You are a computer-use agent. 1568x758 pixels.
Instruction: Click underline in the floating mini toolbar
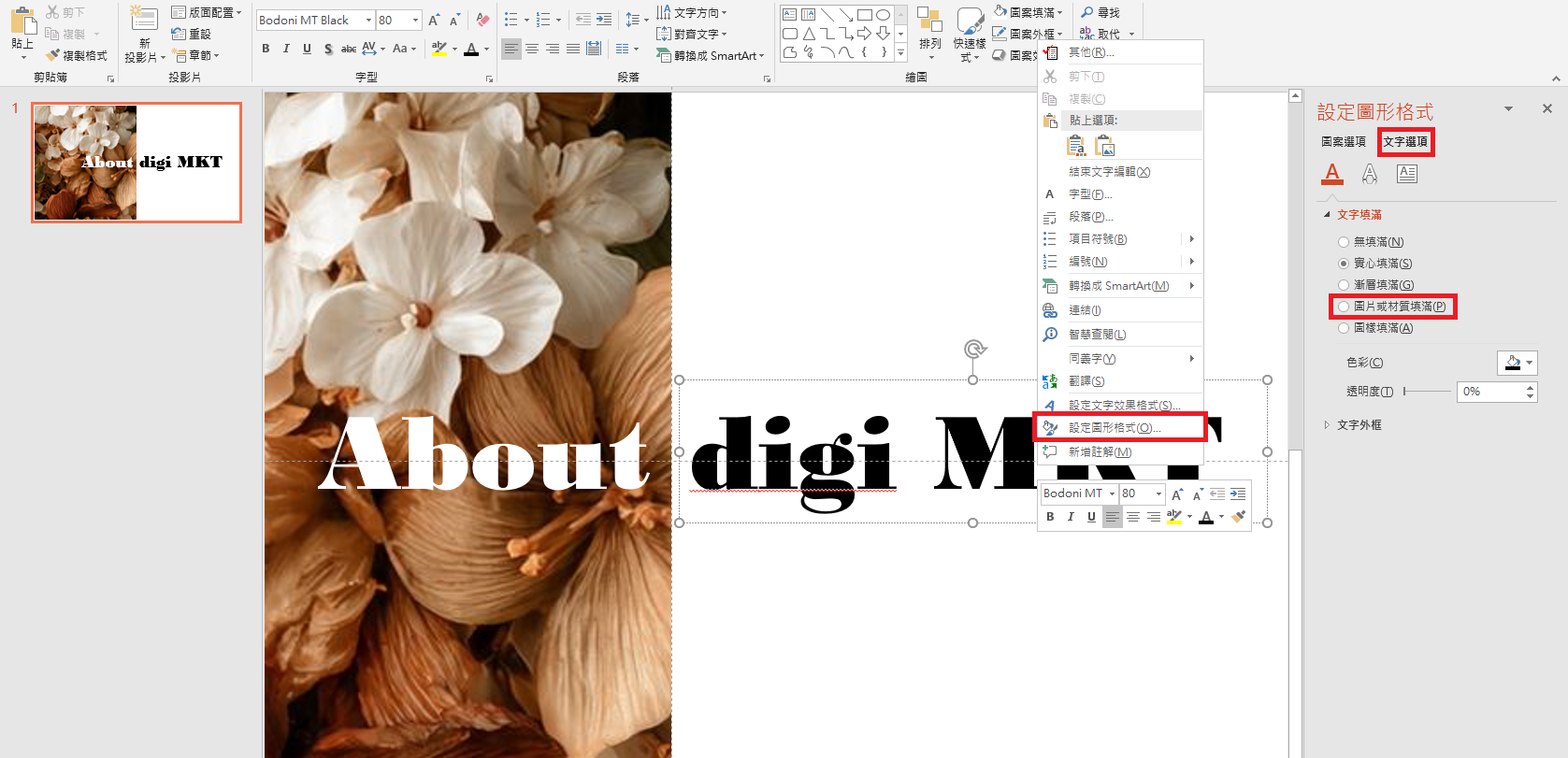[x=1091, y=517]
